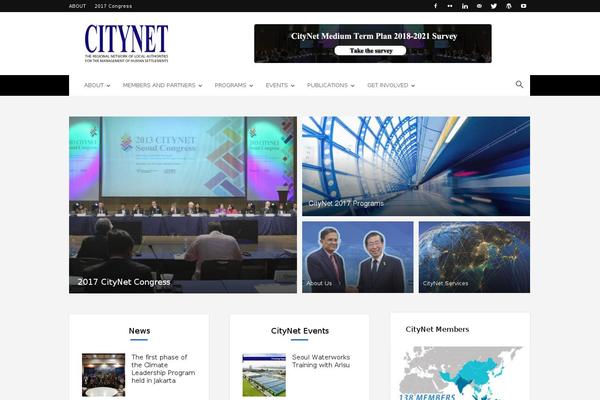Expand the Get Involved dropdown arrow
The image size is (600, 400).
[413, 86]
